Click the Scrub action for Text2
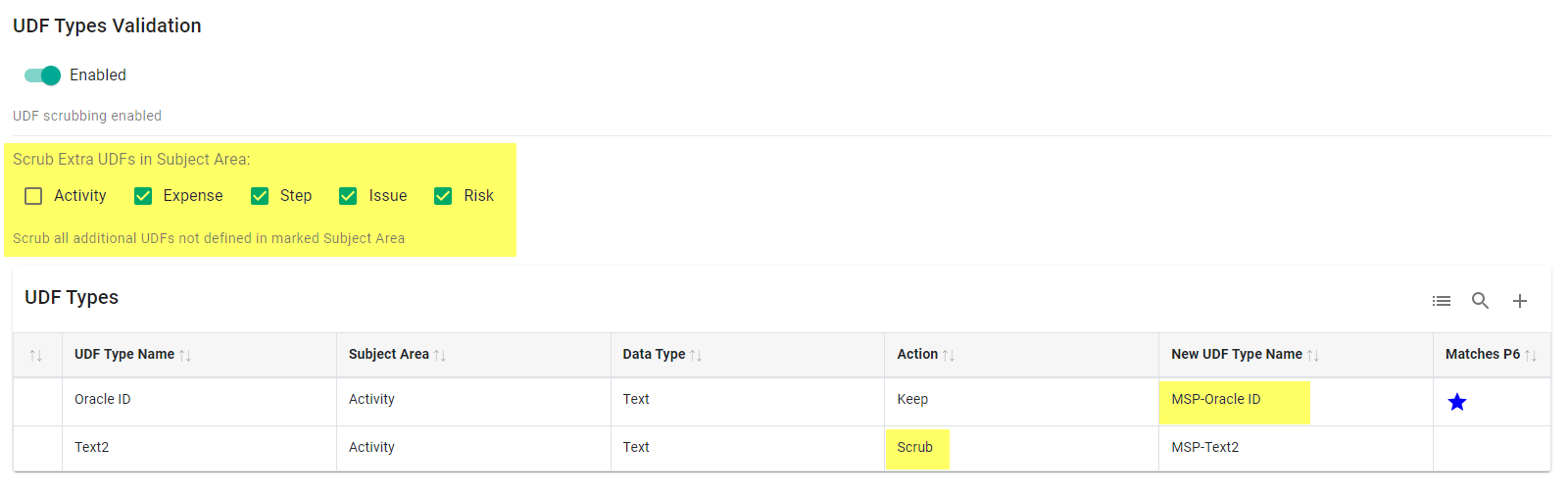Image resolution: width=1568 pixels, height=495 pixels. coord(915,447)
